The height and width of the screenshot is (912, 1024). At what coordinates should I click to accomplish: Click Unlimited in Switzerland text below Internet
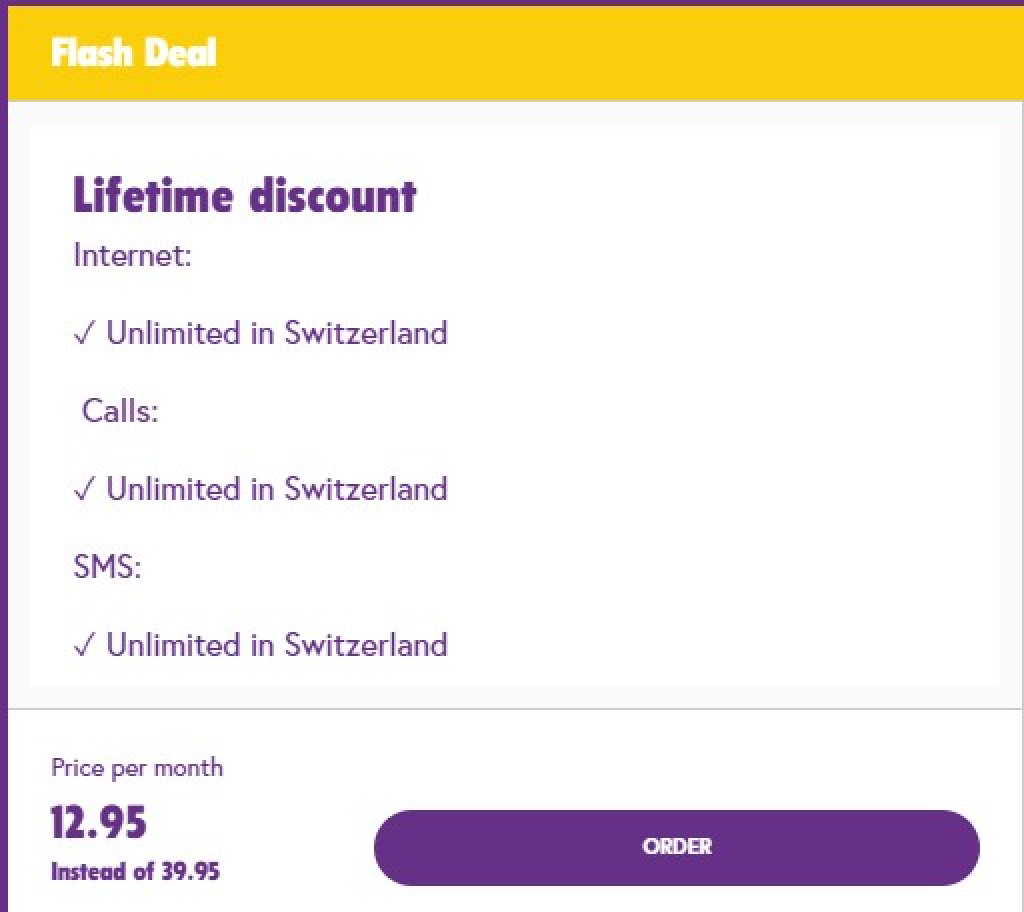tap(277, 333)
